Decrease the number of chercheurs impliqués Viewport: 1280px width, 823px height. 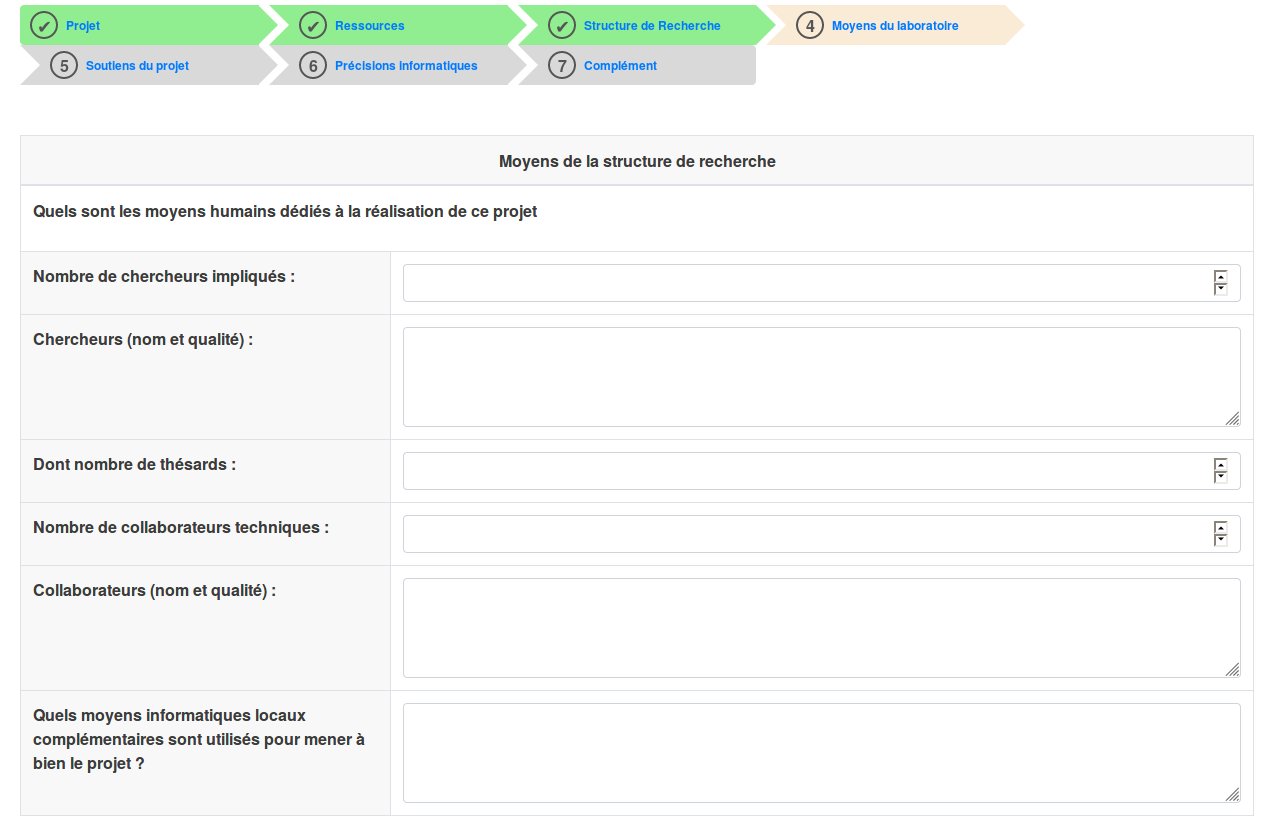point(1220,289)
